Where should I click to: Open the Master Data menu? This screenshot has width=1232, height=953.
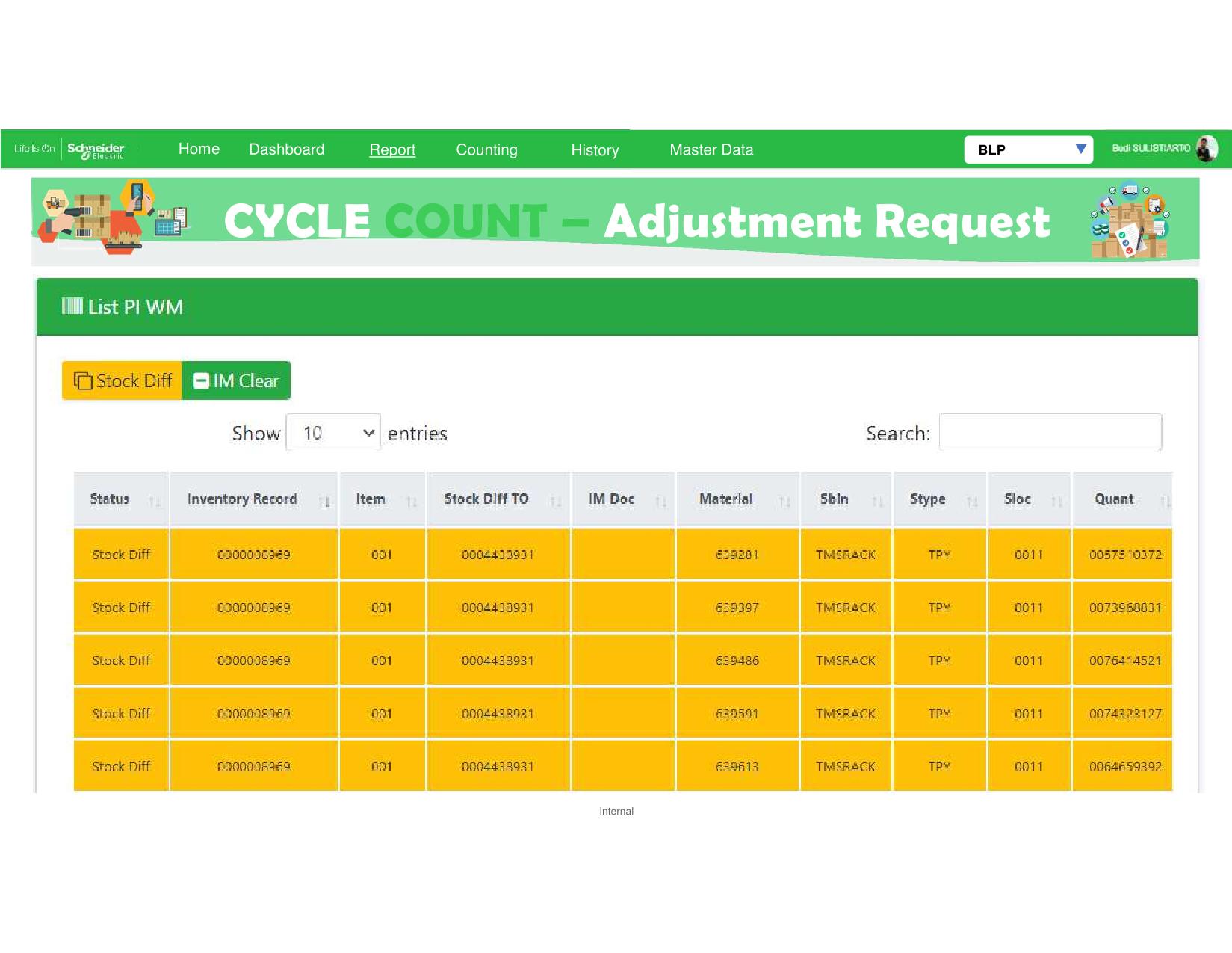click(x=711, y=149)
